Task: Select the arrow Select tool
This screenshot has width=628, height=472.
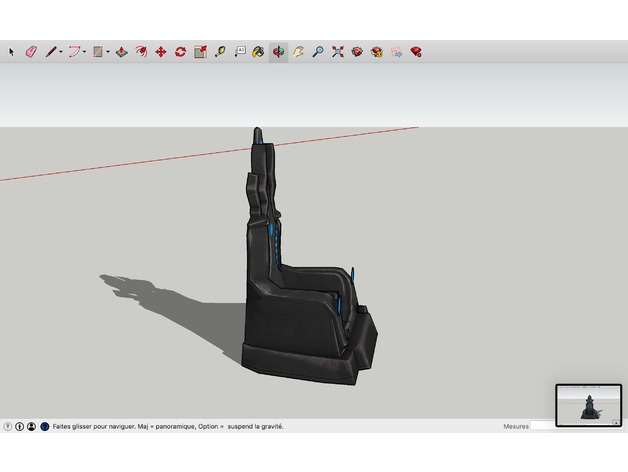Action: (x=12, y=51)
